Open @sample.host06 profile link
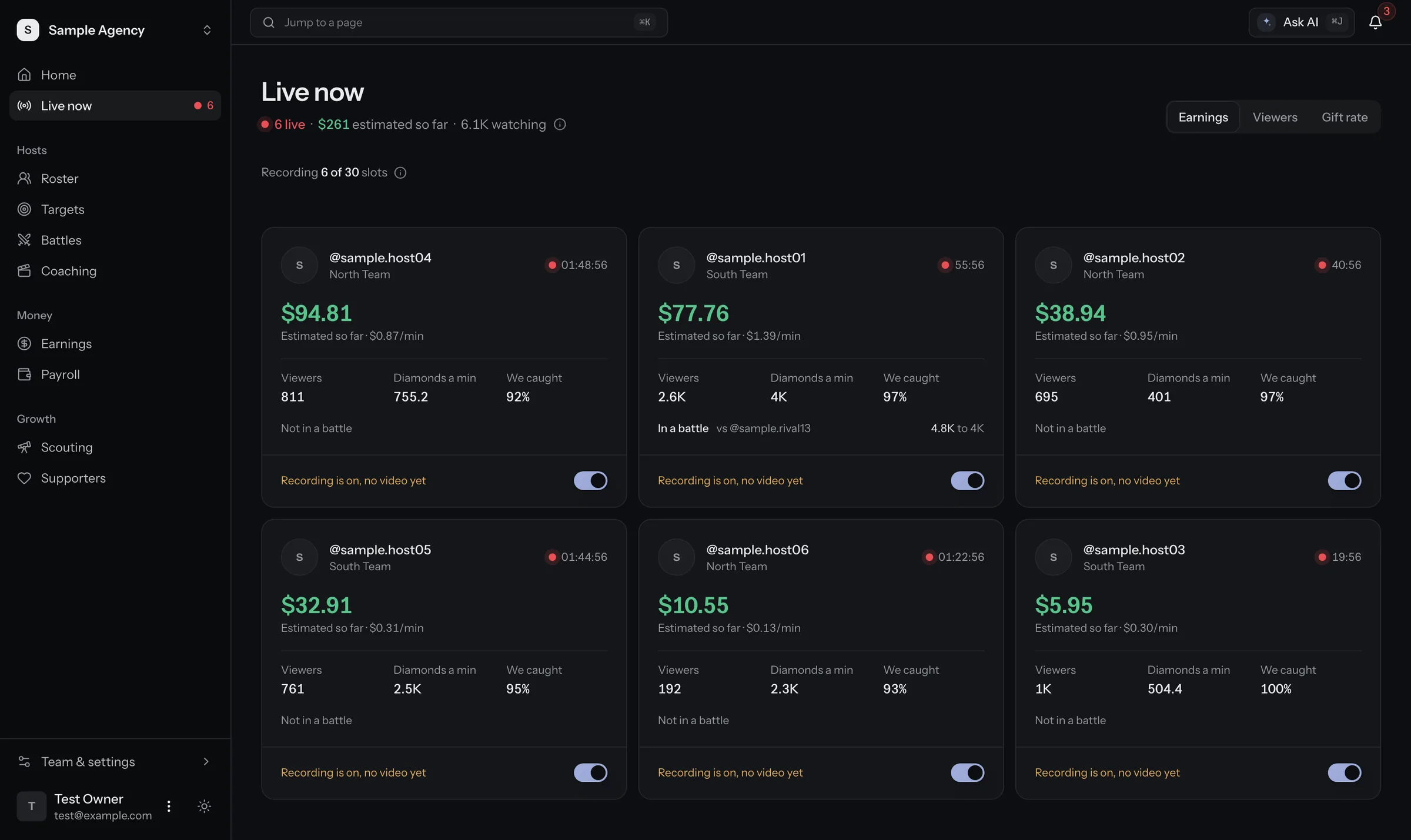Image resolution: width=1411 pixels, height=840 pixels. pos(757,550)
